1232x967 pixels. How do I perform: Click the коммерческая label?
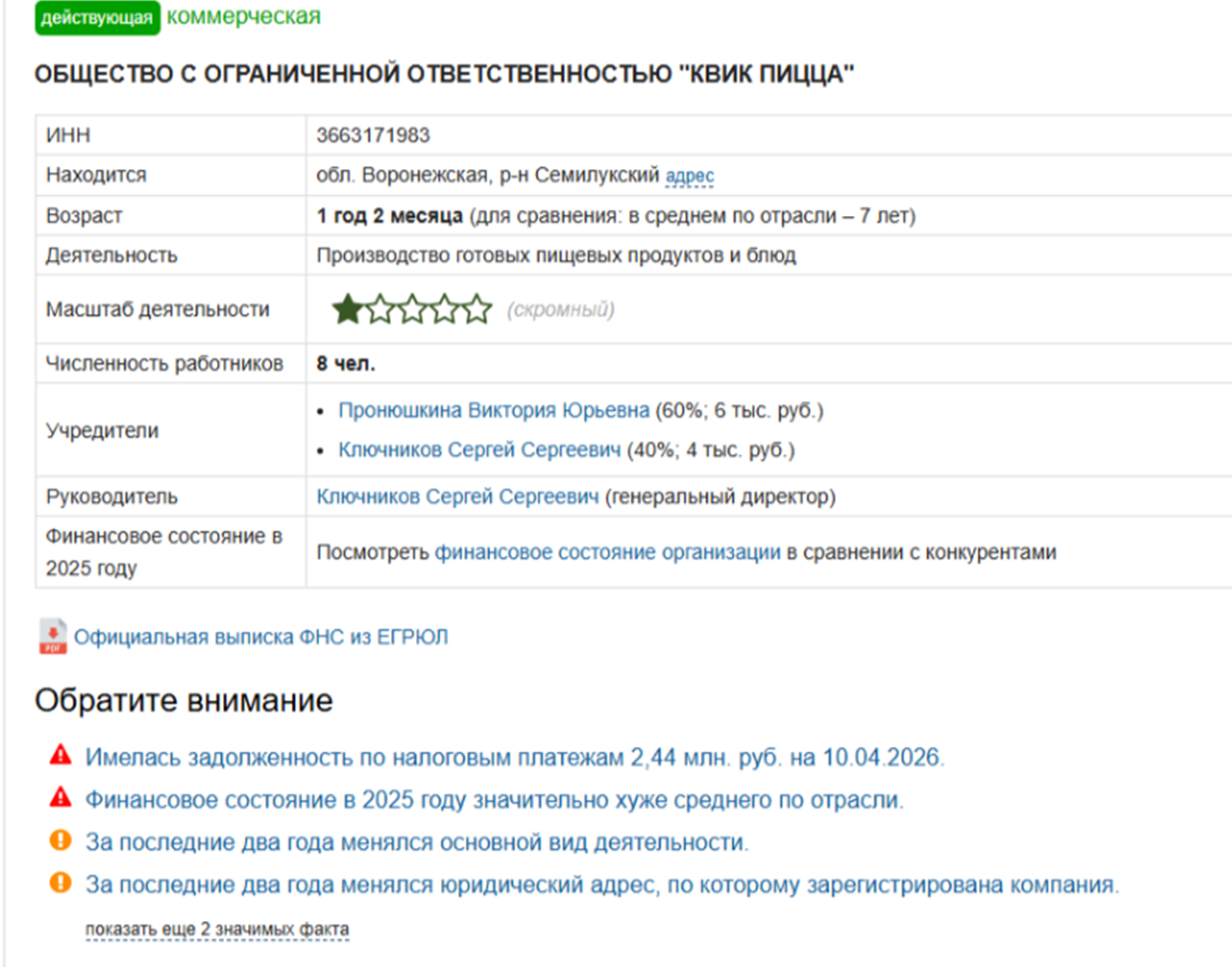tap(244, 17)
